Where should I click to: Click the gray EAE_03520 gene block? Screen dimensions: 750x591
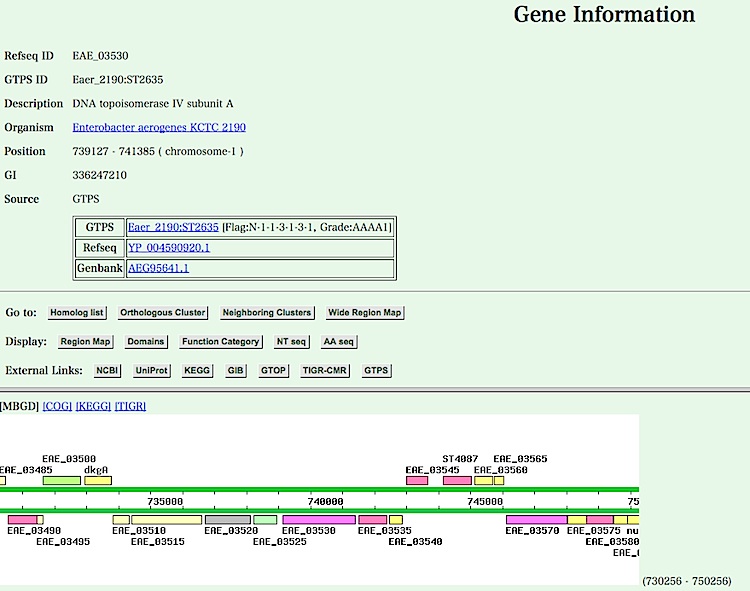click(227, 520)
